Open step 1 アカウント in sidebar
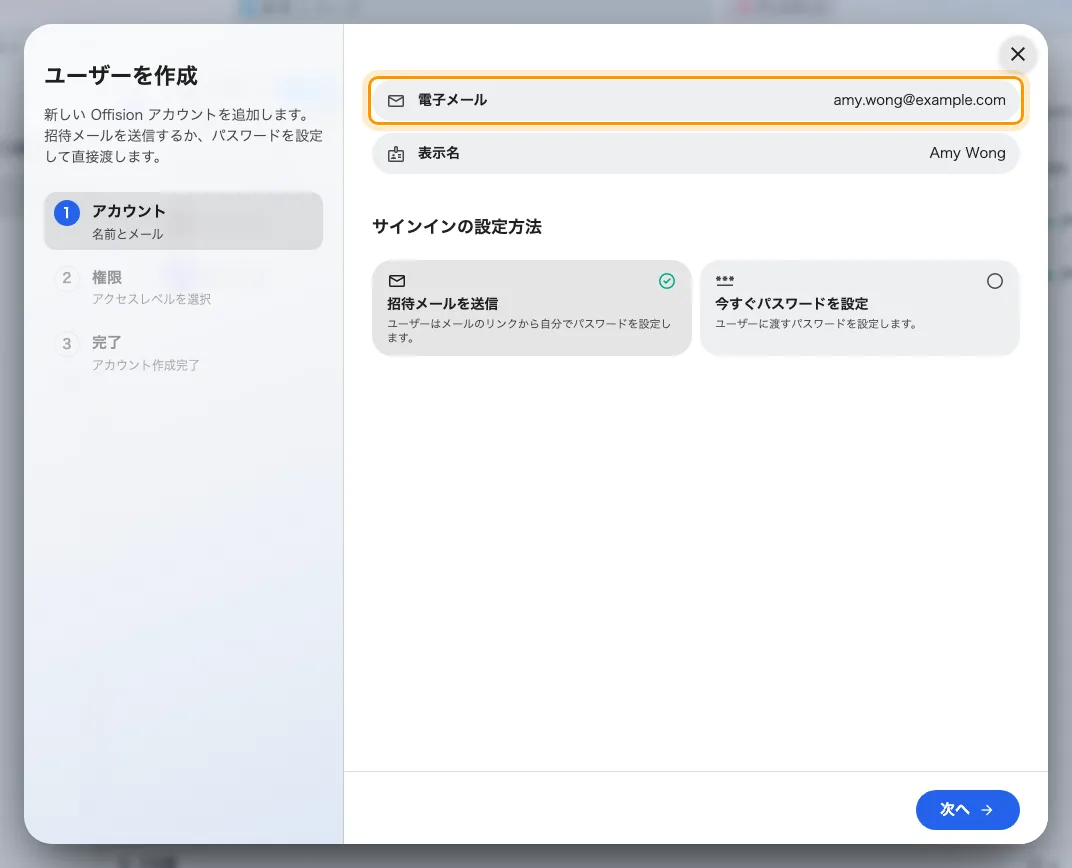This screenshot has width=1072, height=868. [183, 221]
